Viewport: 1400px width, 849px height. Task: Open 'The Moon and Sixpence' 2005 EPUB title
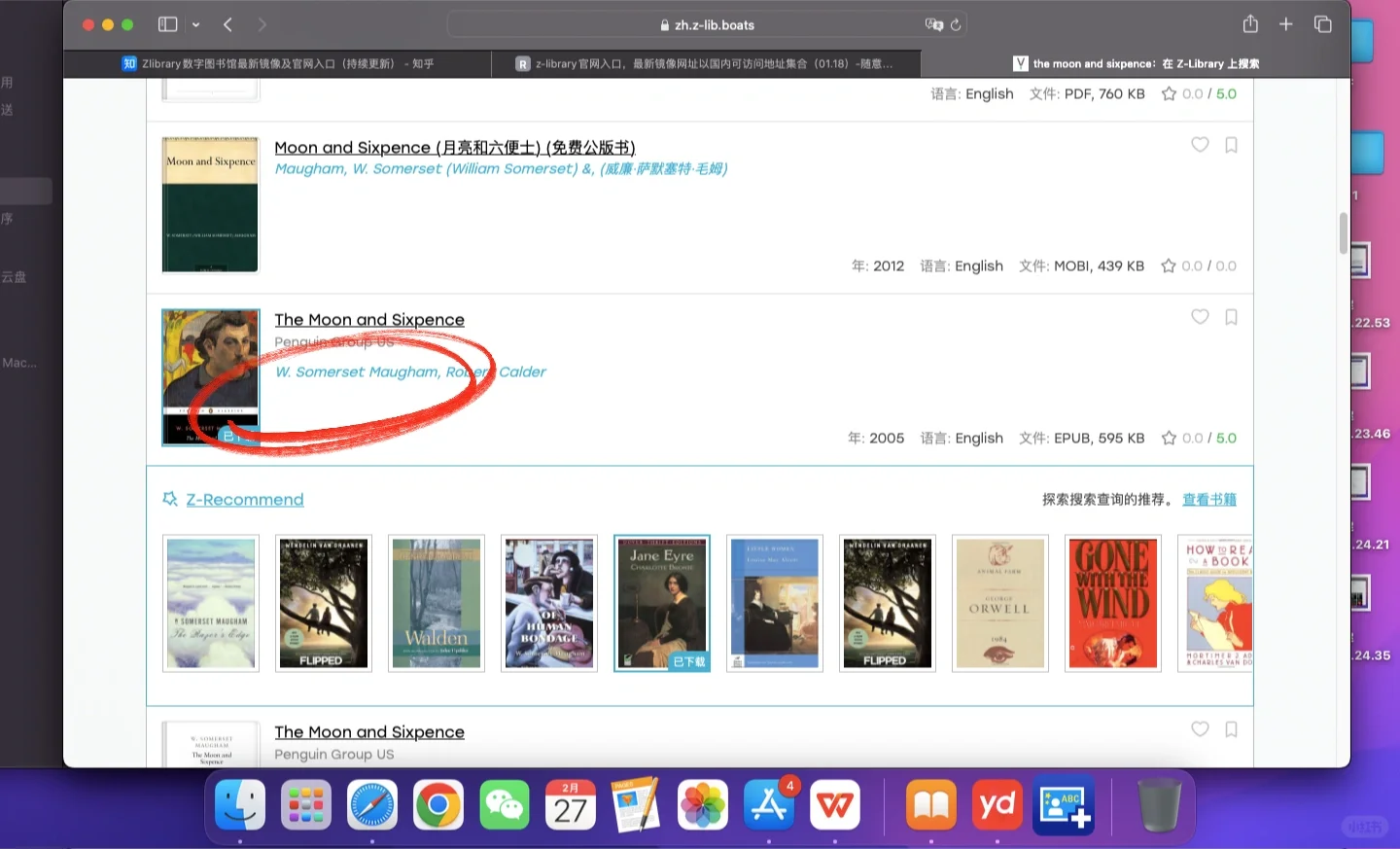click(x=369, y=319)
